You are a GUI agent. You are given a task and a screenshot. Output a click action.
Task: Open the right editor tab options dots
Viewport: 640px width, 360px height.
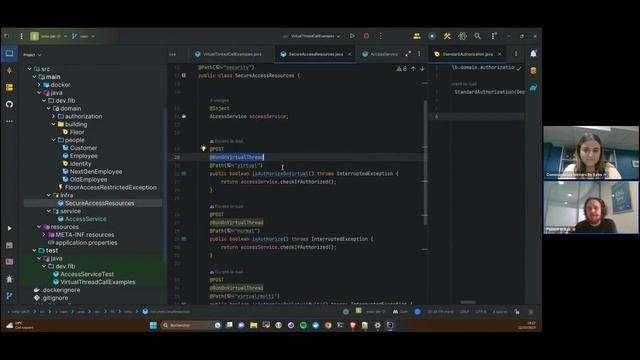[x=516, y=54]
